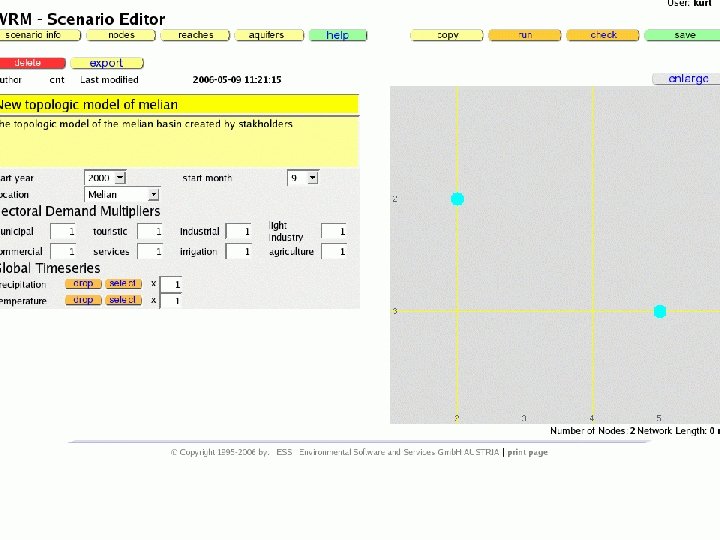The height and width of the screenshot is (540, 720).
Task: Select the cyan node at row 3
Action: 660,311
